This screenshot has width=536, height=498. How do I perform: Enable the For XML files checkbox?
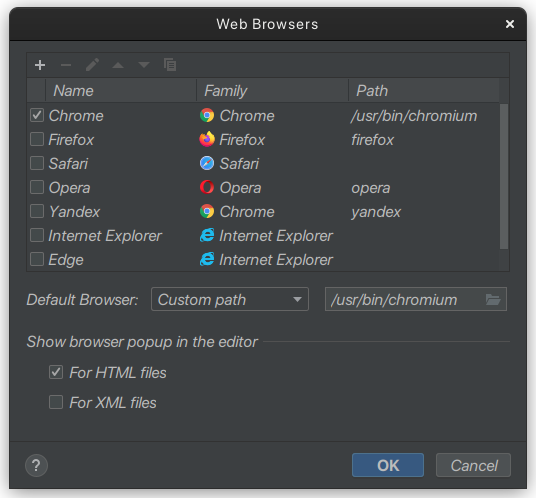pyautogui.click(x=56, y=402)
